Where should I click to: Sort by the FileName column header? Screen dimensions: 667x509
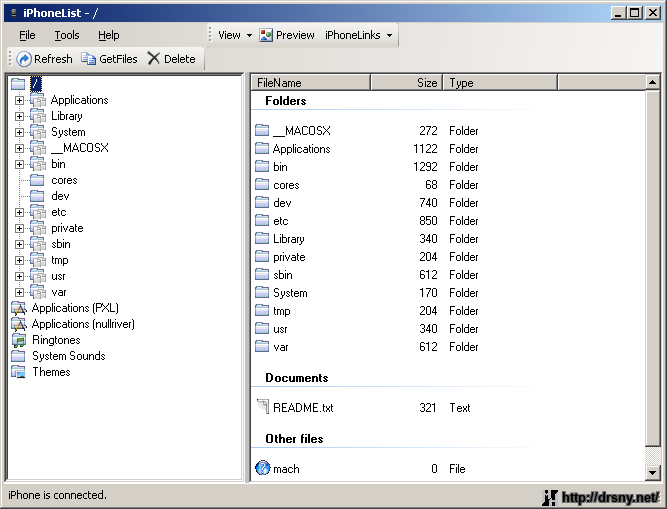coord(311,82)
